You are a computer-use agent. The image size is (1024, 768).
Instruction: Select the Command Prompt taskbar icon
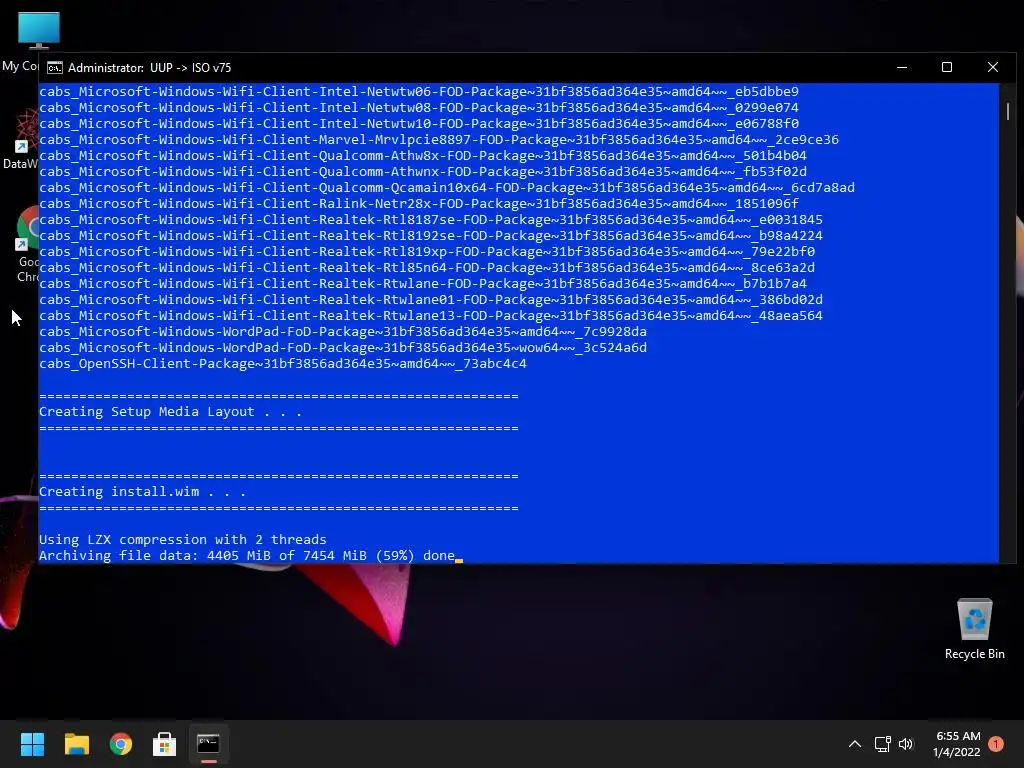tap(208, 744)
